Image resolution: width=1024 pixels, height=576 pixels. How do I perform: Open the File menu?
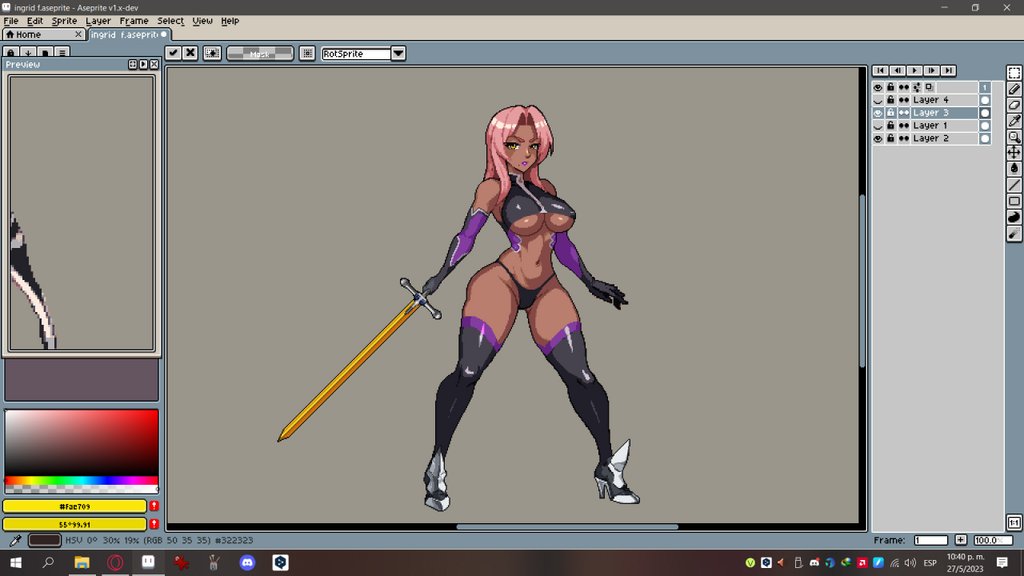[11, 21]
